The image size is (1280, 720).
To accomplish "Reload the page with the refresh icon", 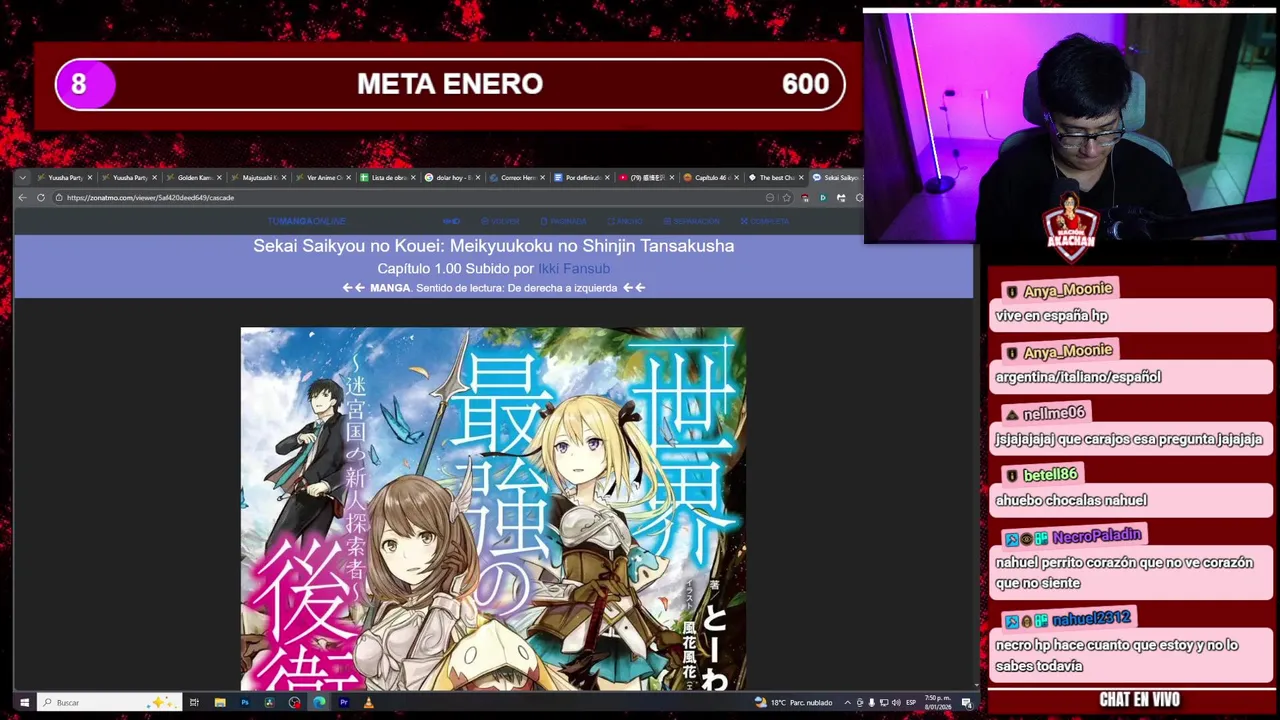I will 41,198.
